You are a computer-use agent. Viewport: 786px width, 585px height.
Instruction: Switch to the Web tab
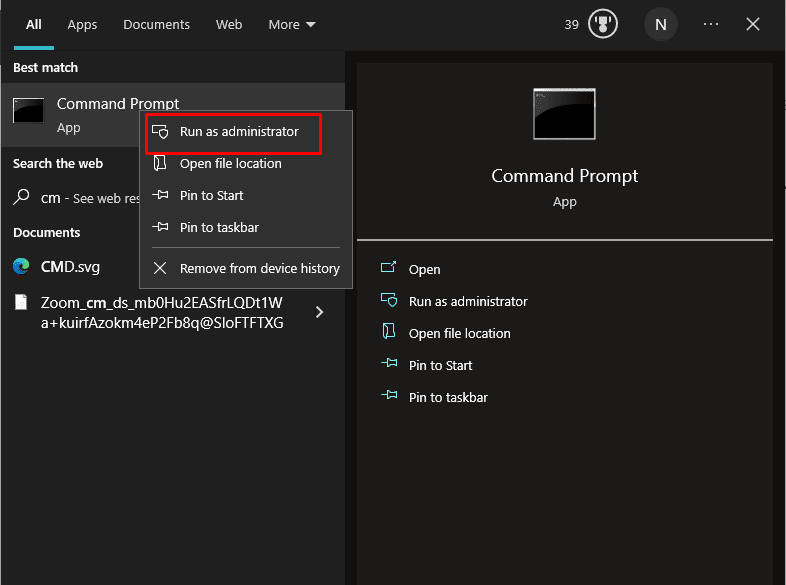coord(229,25)
